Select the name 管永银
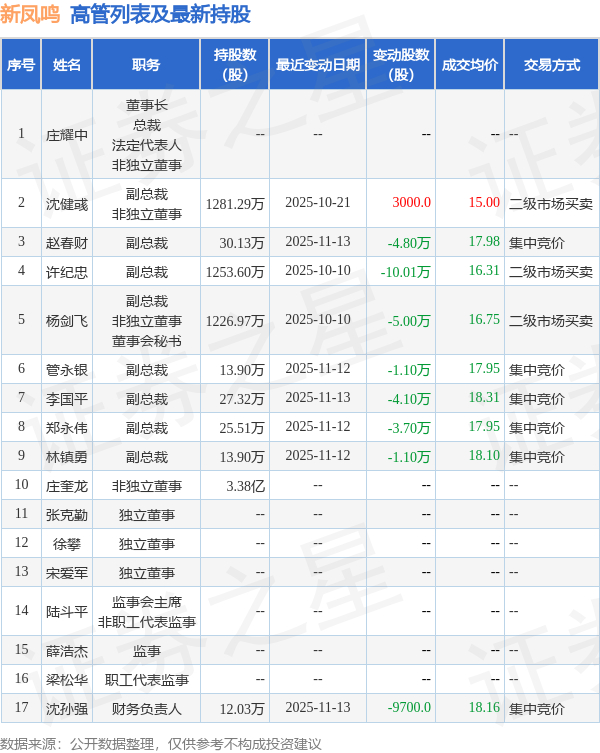The height and width of the screenshot is (753, 600). (x=67, y=370)
